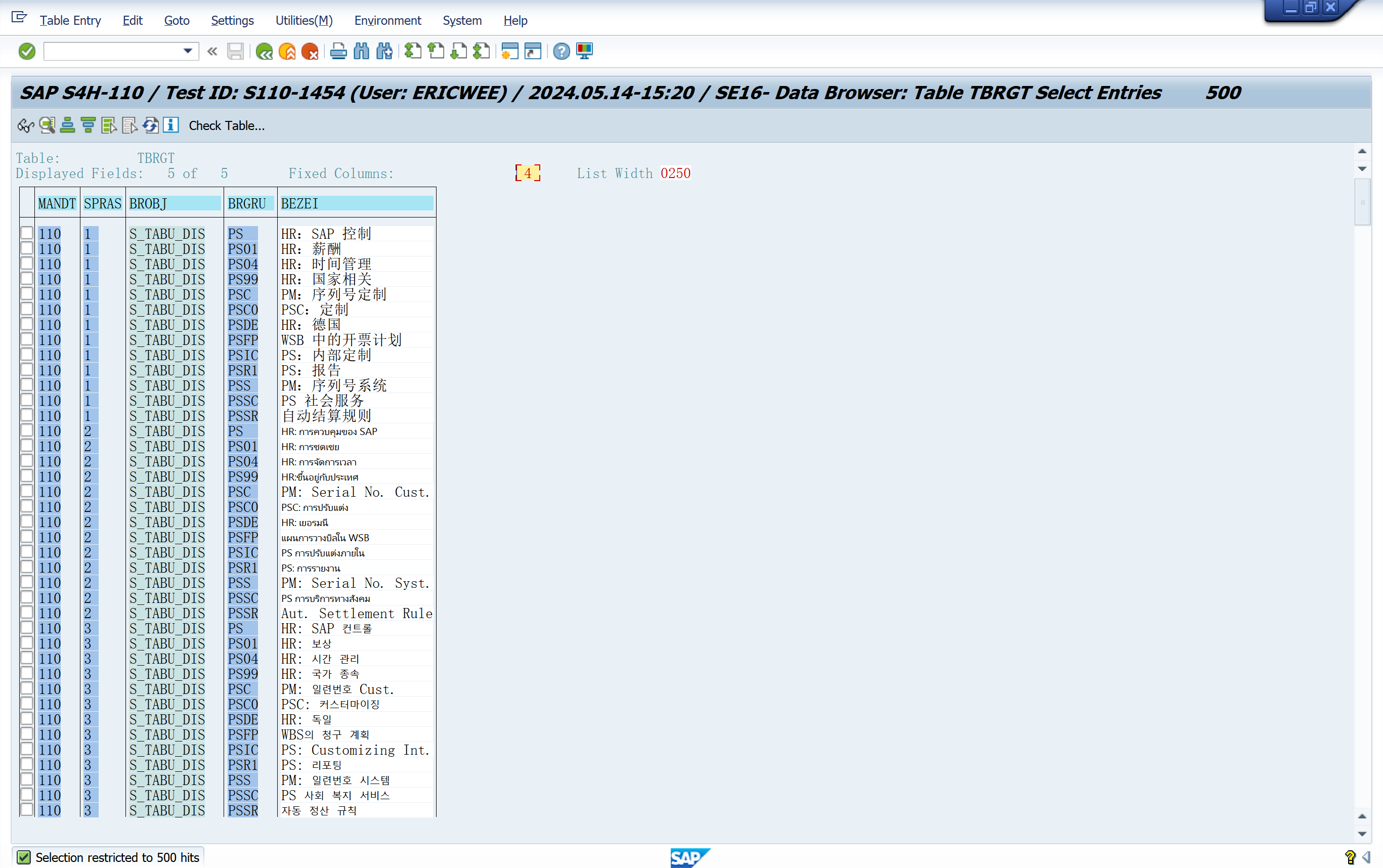Tick checkbox for language 3 row PSDE
The height and width of the screenshot is (868, 1383).
click(26, 719)
